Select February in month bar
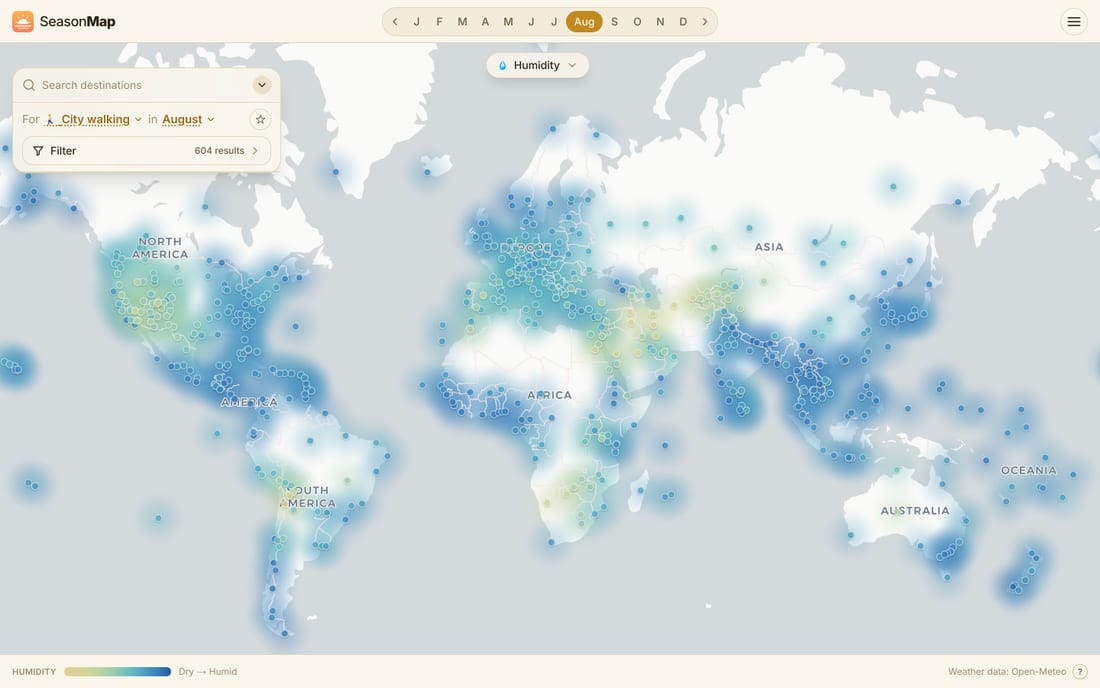This screenshot has width=1100, height=688. click(439, 22)
